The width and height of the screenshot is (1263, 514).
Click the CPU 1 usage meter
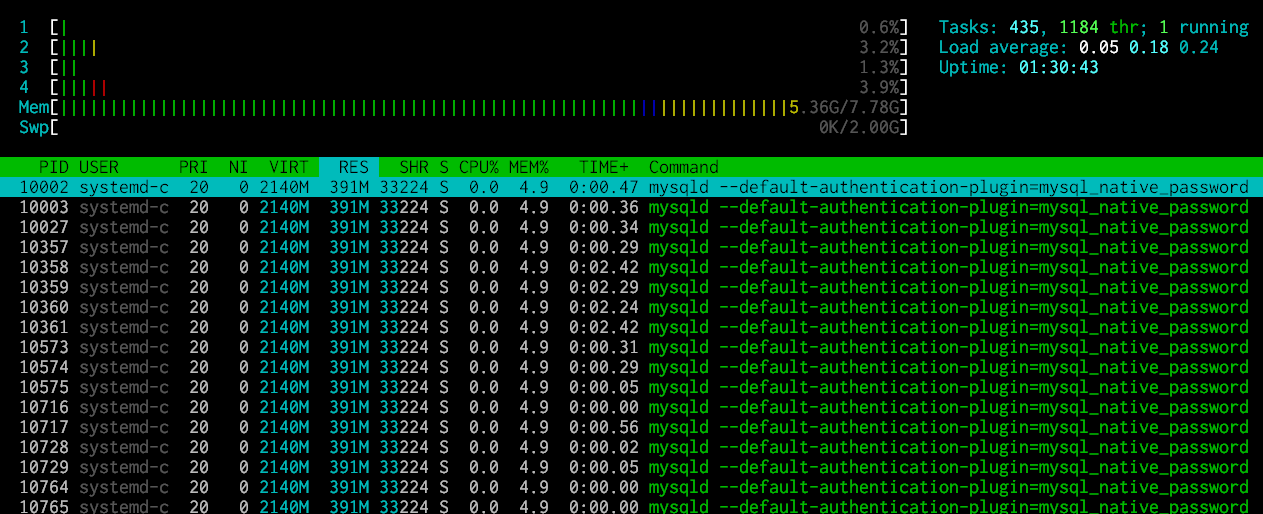[464, 27]
